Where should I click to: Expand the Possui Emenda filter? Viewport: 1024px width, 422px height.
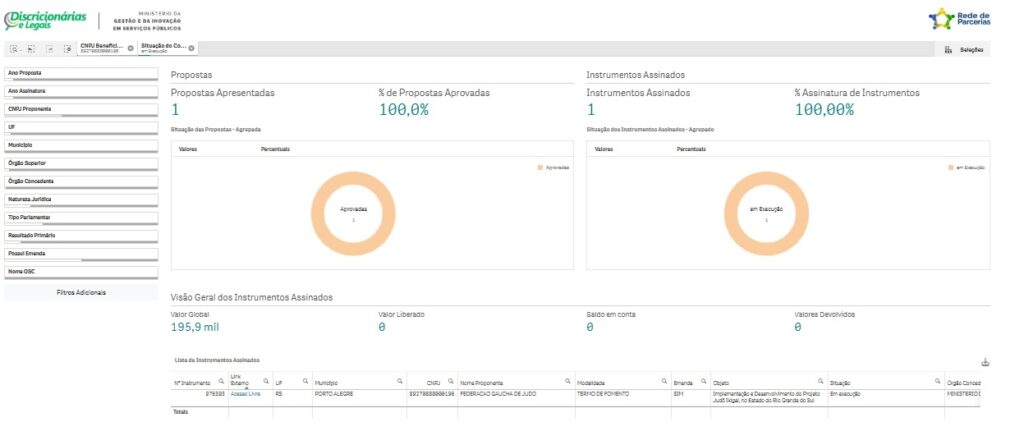pos(81,254)
